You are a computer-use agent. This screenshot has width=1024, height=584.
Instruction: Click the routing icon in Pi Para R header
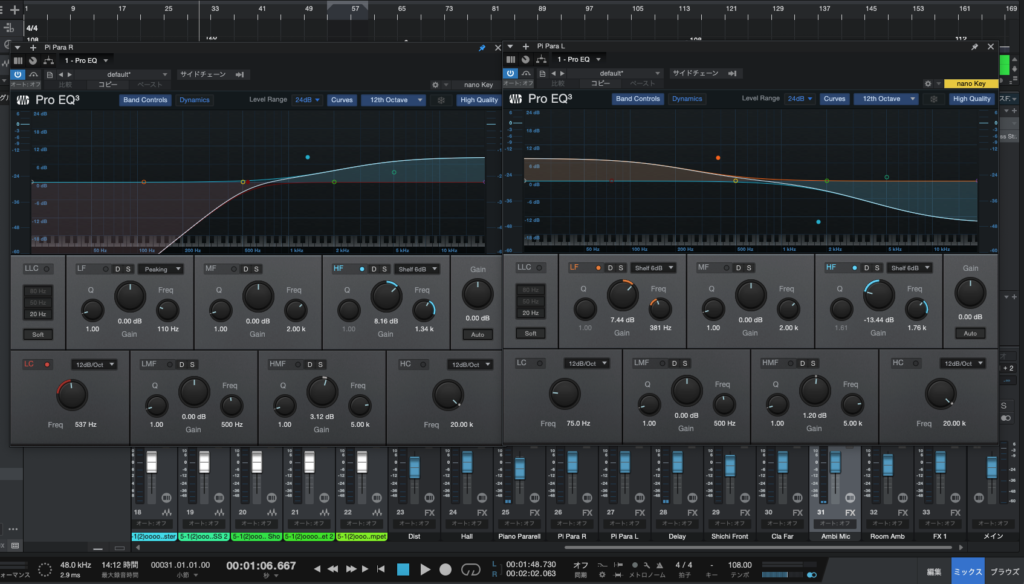tap(48, 60)
